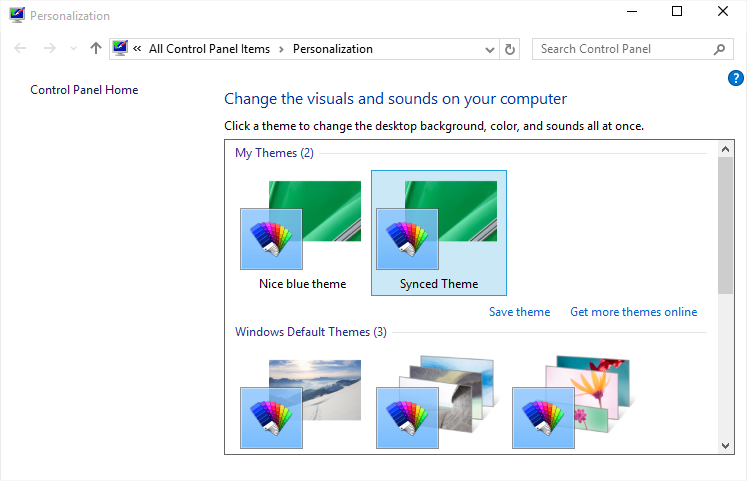Open Get more themes online link
The width and height of the screenshot is (747, 481).
[634, 312]
